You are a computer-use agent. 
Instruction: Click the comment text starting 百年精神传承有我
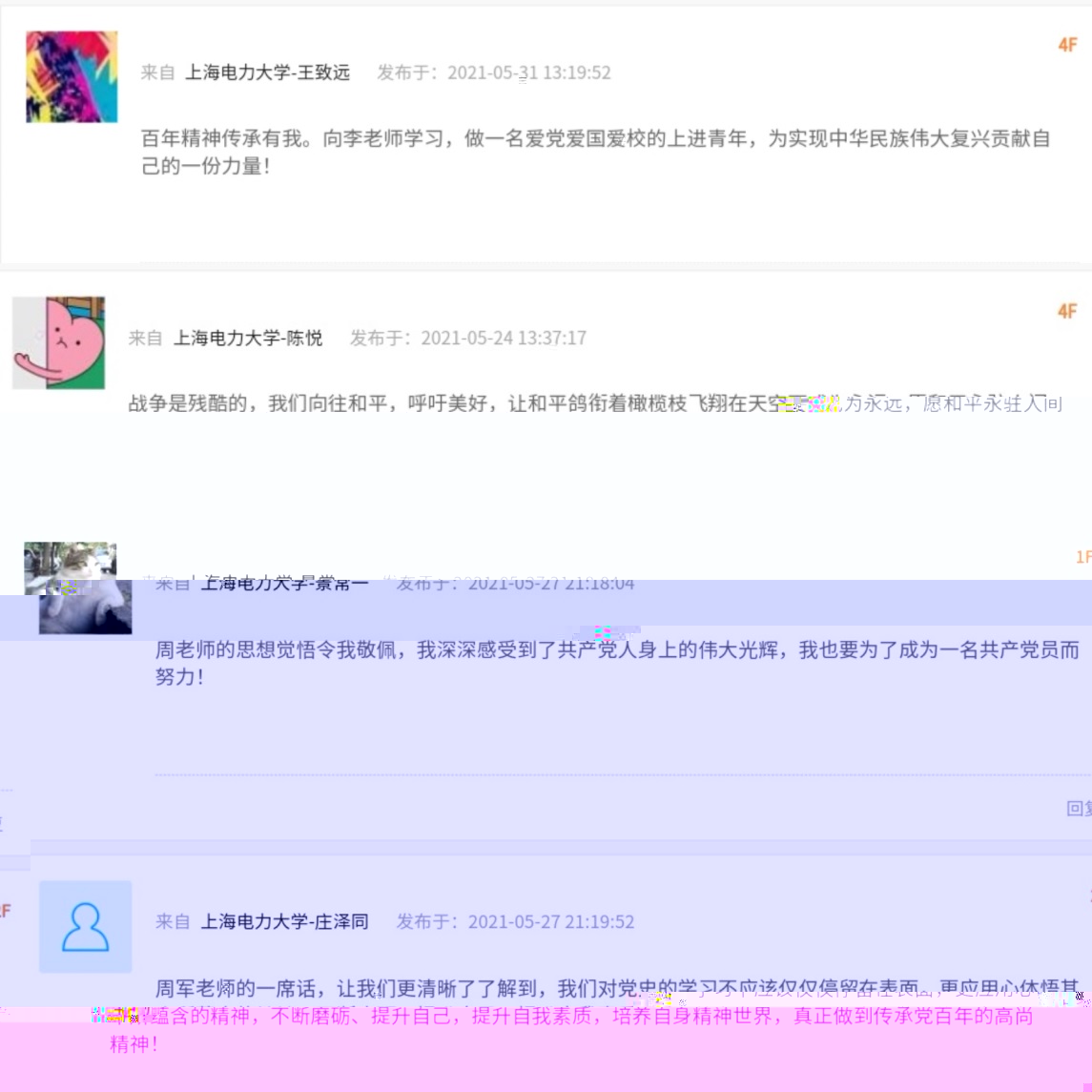point(595,152)
